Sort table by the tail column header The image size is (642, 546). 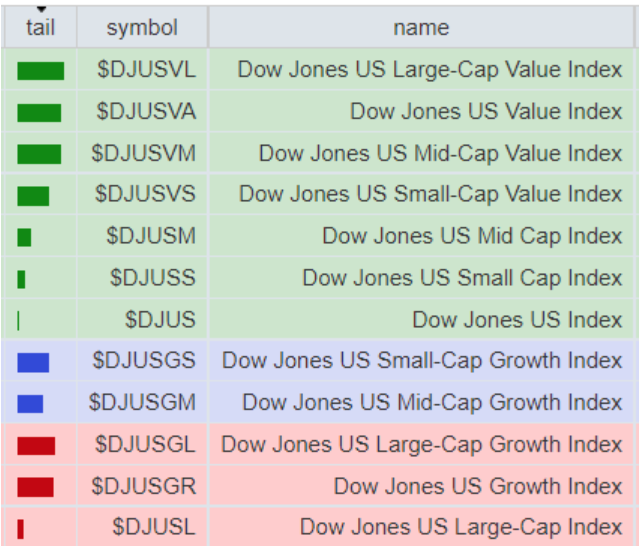tap(40, 27)
